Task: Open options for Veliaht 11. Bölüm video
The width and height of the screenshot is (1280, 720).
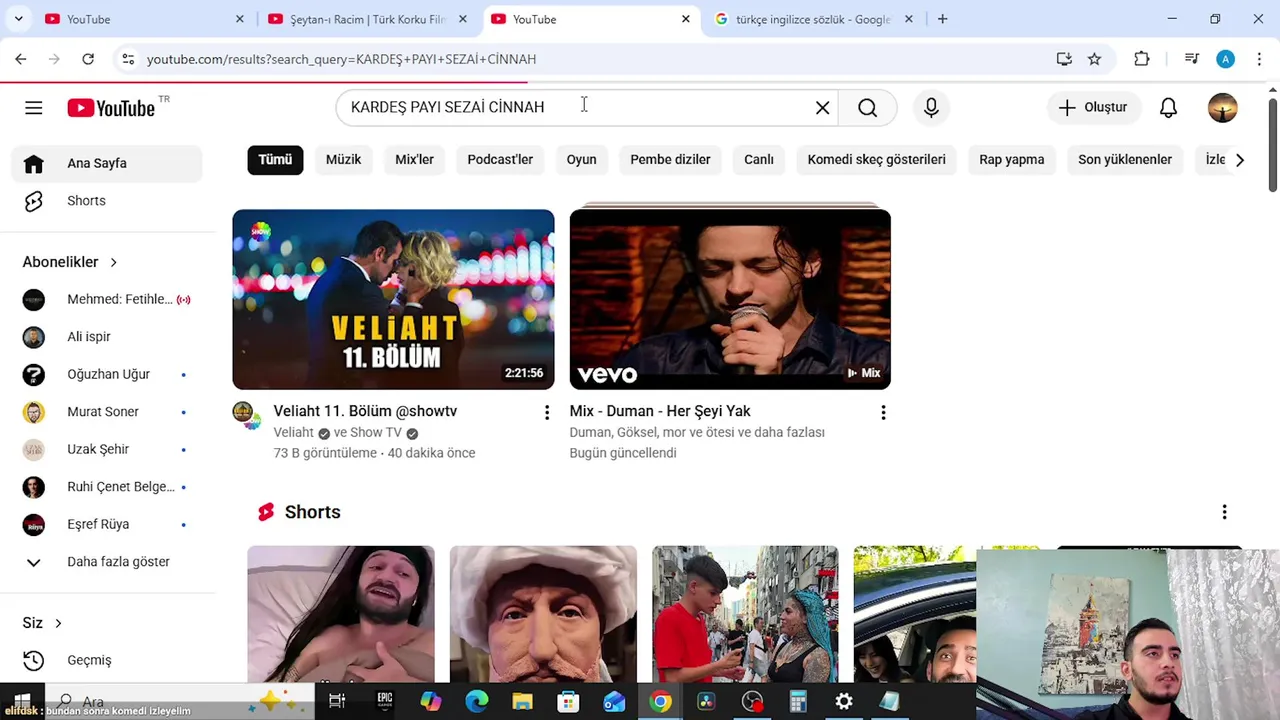Action: 547,412
